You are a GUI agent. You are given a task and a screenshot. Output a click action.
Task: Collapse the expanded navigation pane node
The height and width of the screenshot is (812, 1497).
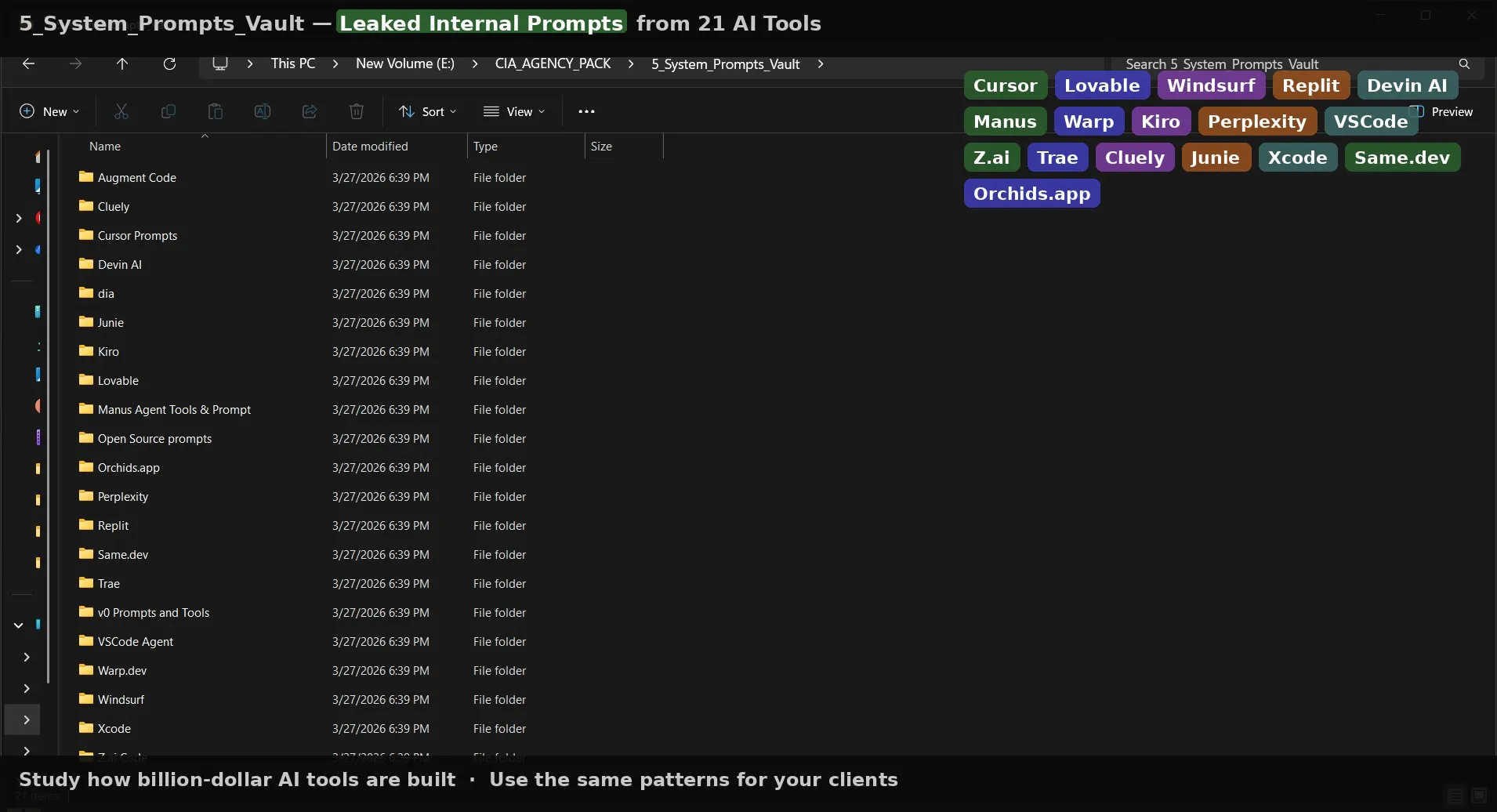tap(19, 625)
